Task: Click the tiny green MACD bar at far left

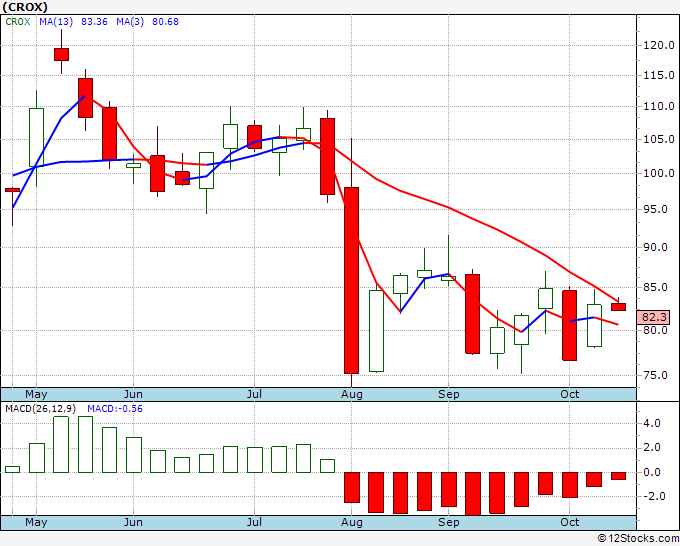Action: click(x=12, y=469)
